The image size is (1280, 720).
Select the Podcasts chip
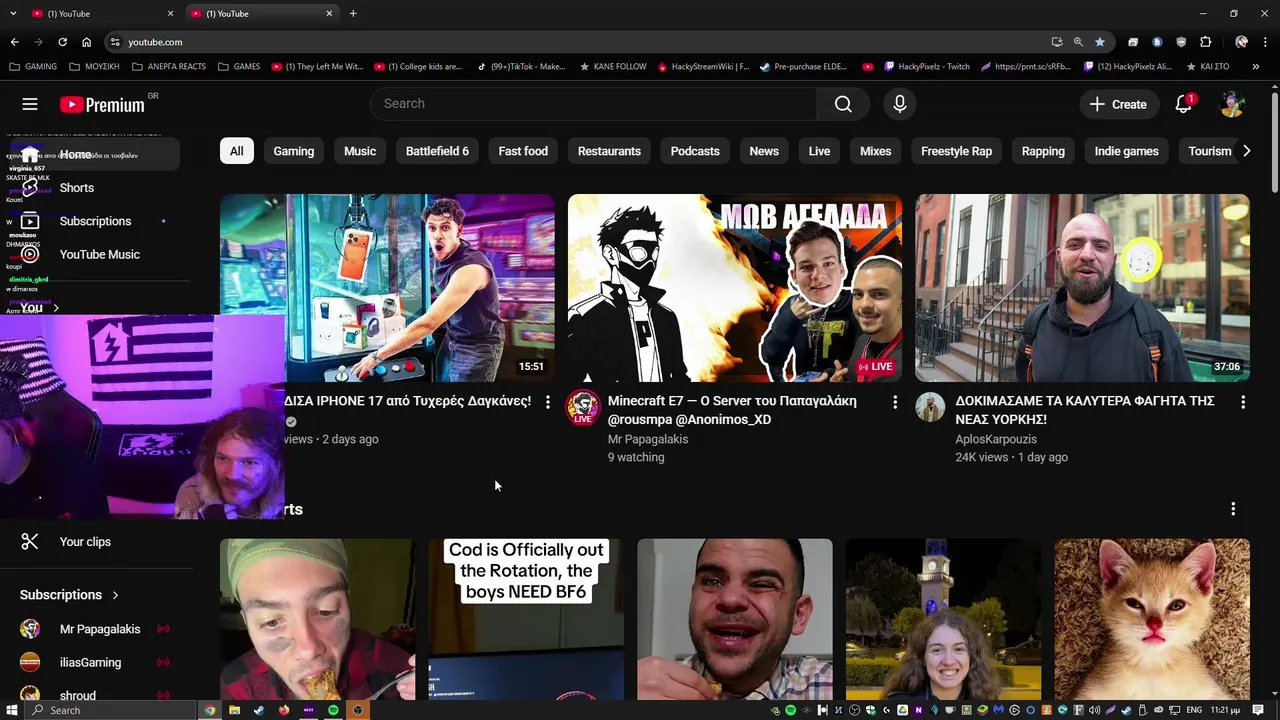point(695,151)
